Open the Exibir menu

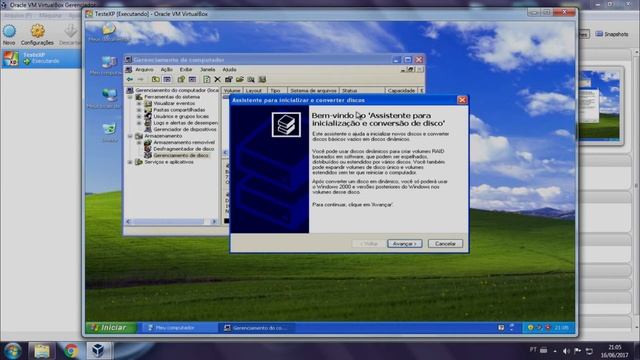tap(186, 70)
